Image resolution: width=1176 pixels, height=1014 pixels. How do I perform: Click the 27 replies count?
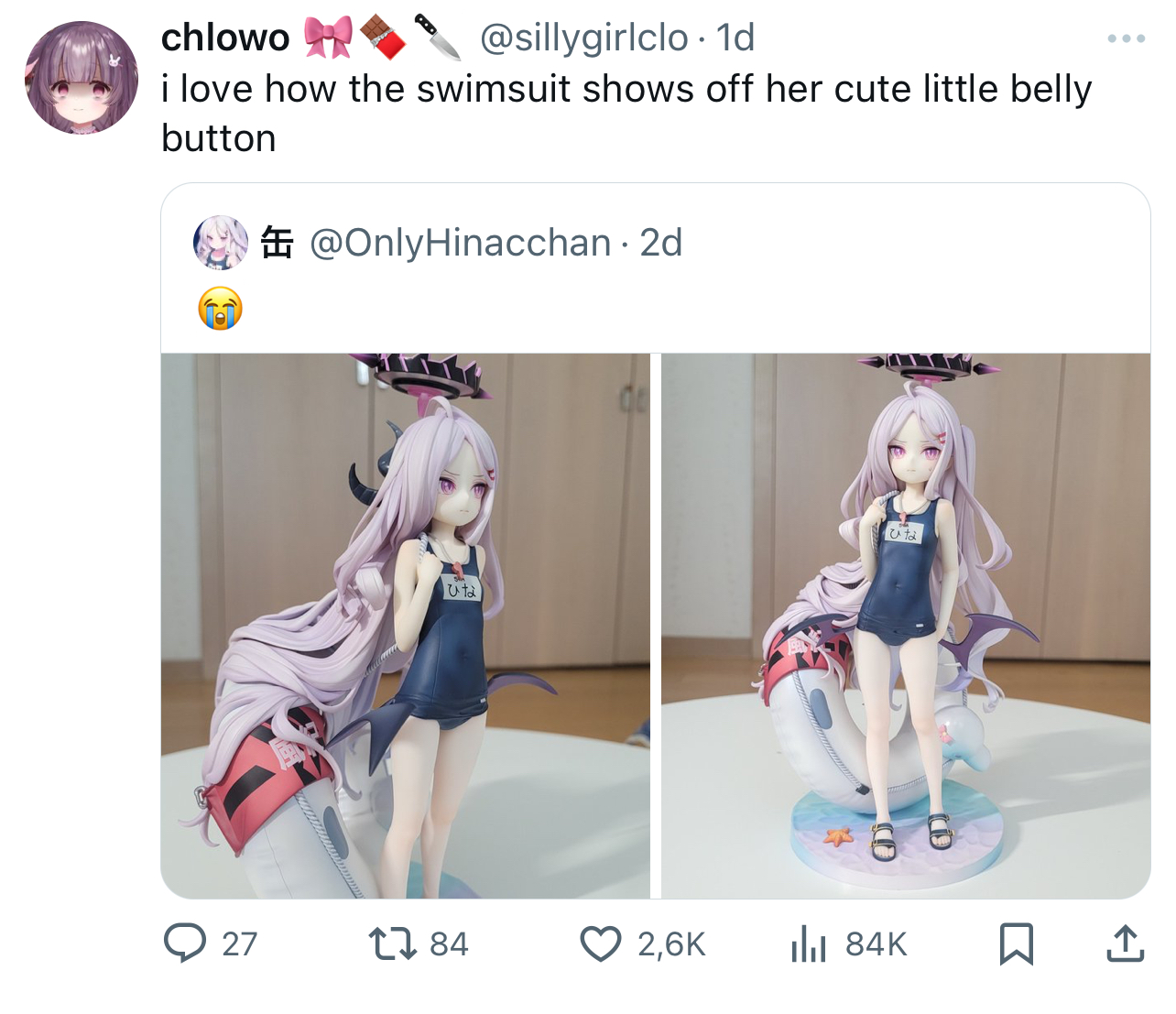coord(240,944)
